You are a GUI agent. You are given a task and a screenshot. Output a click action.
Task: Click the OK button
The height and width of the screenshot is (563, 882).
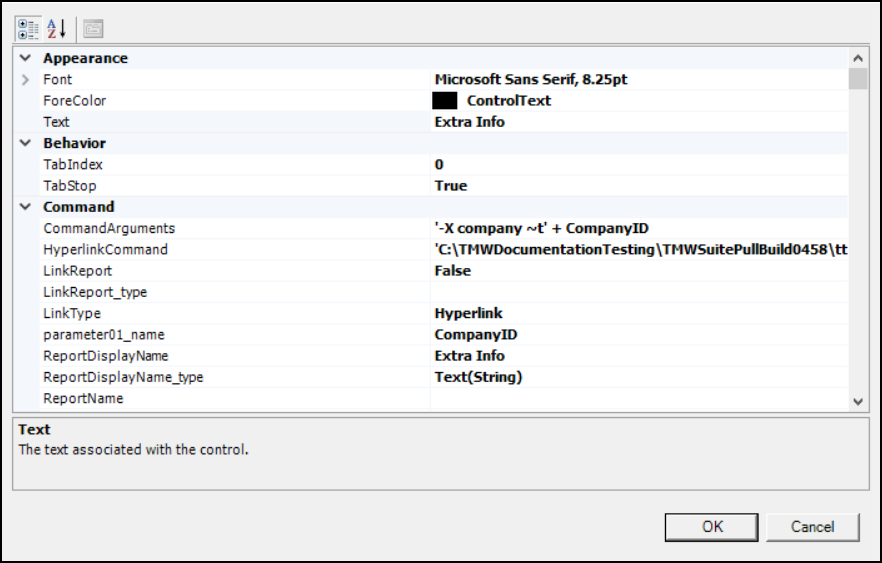coord(712,526)
